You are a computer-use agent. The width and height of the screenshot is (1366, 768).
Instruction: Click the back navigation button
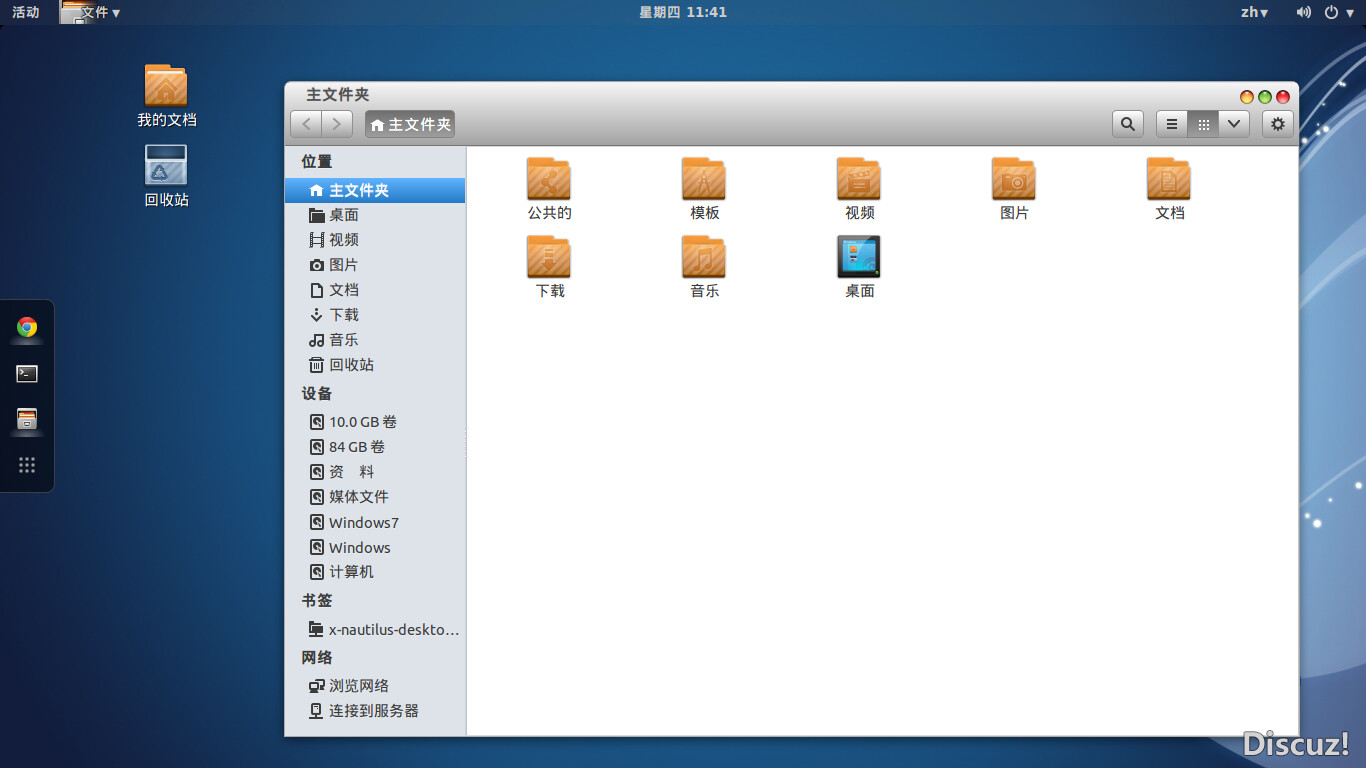tap(306, 124)
